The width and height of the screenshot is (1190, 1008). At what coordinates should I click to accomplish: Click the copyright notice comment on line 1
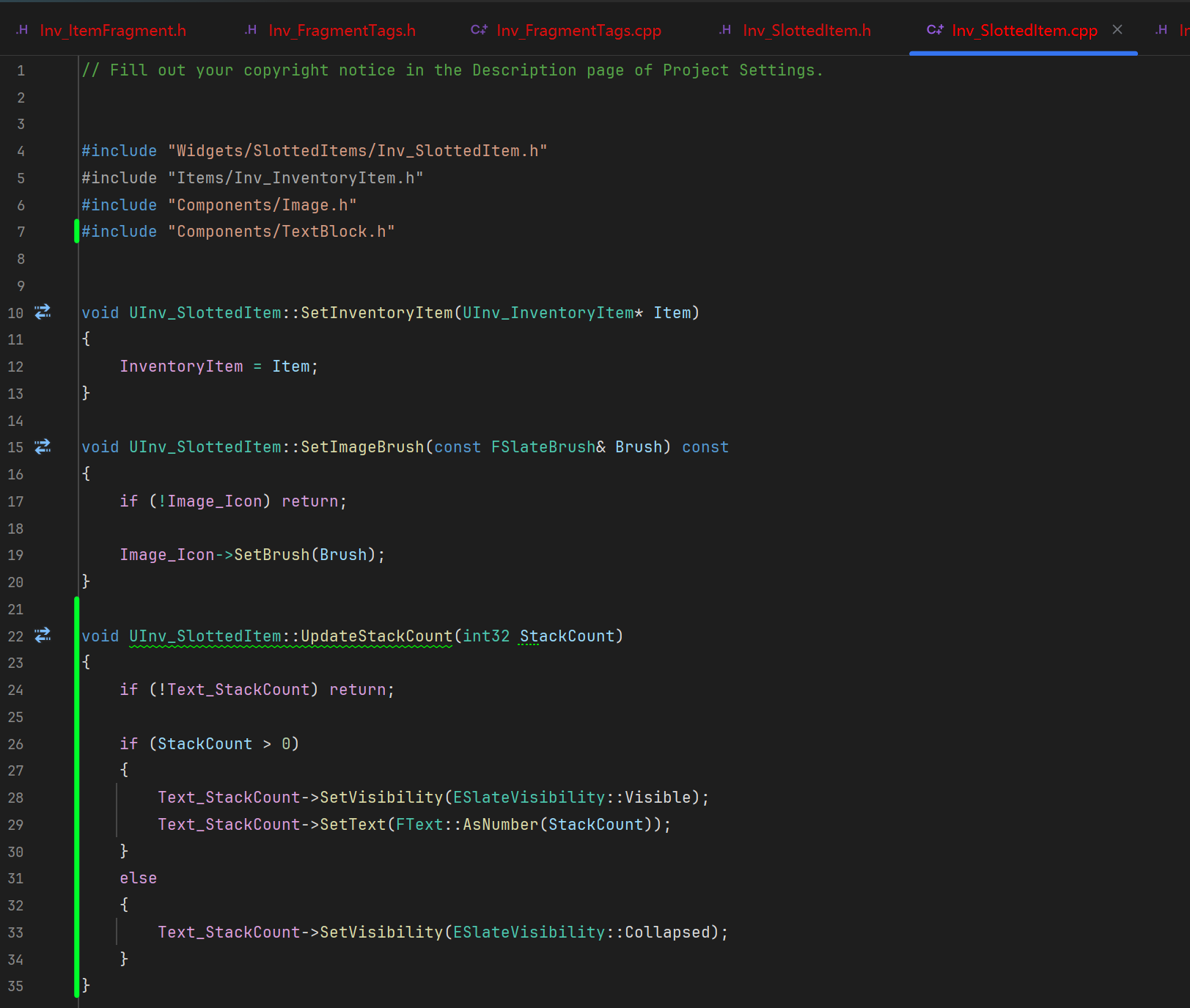[452, 70]
